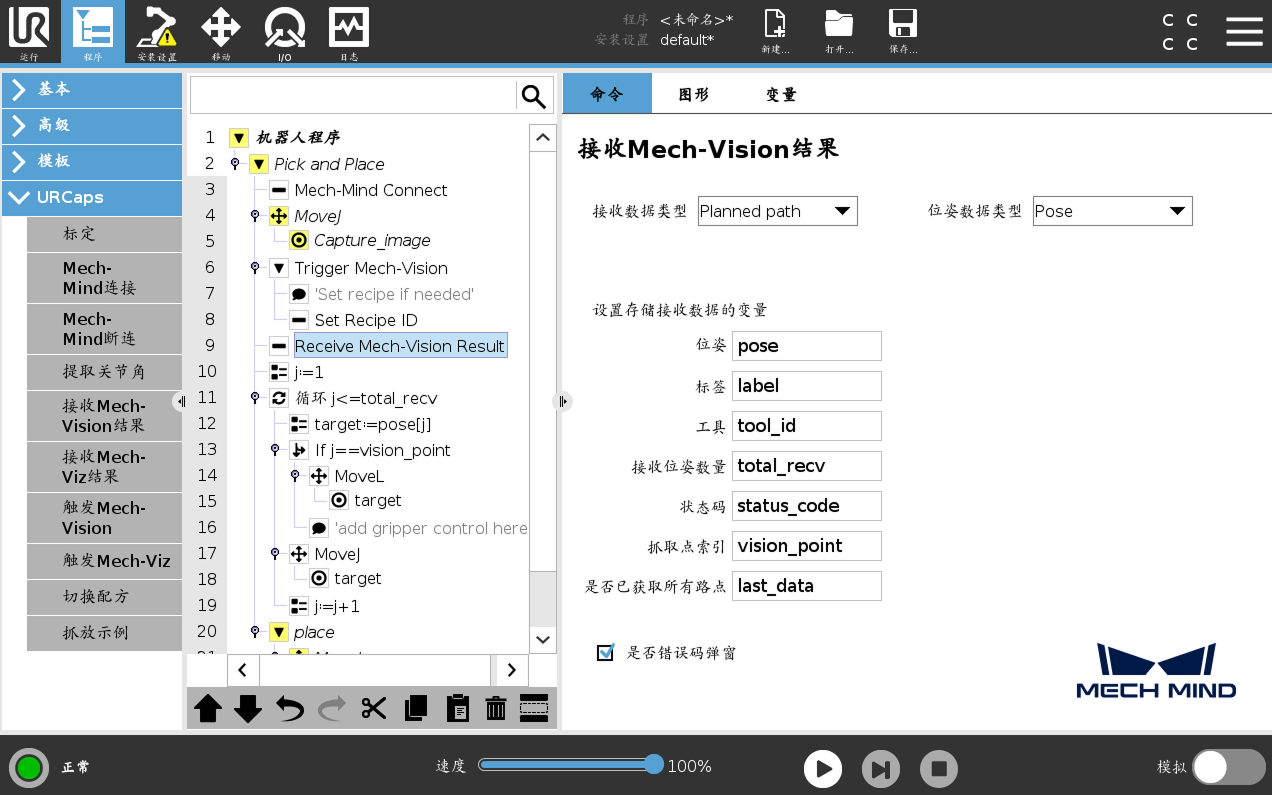Image resolution: width=1272 pixels, height=795 pixels.
Task: Open the I/O screen
Action: coord(284,31)
